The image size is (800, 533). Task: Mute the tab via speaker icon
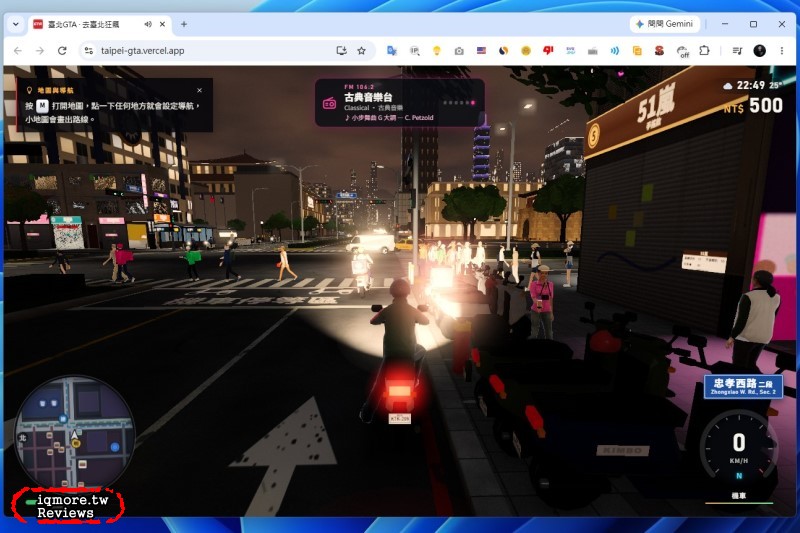pos(148,24)
